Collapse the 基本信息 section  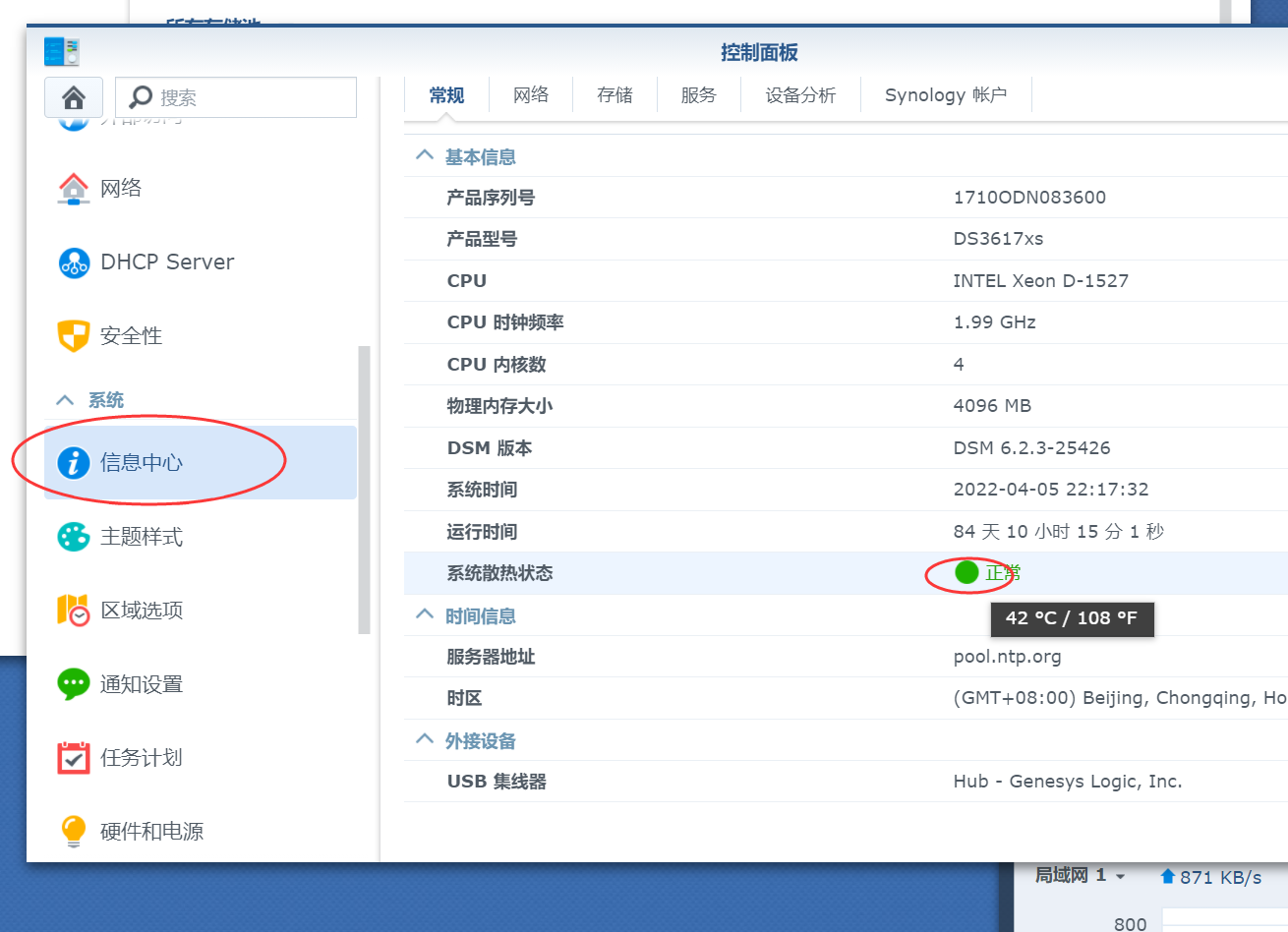pyautogui.click(x=424, y=155)
